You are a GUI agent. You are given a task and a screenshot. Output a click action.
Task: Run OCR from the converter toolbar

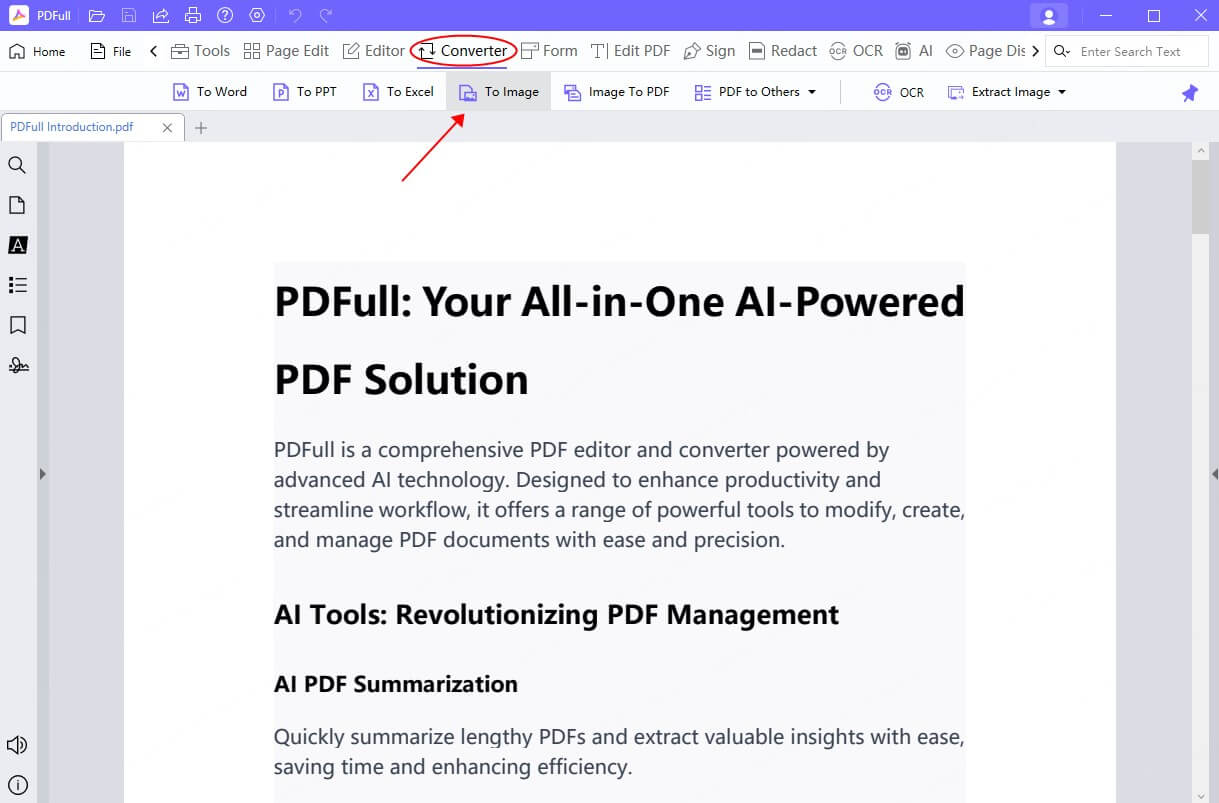tap(899, 91)
